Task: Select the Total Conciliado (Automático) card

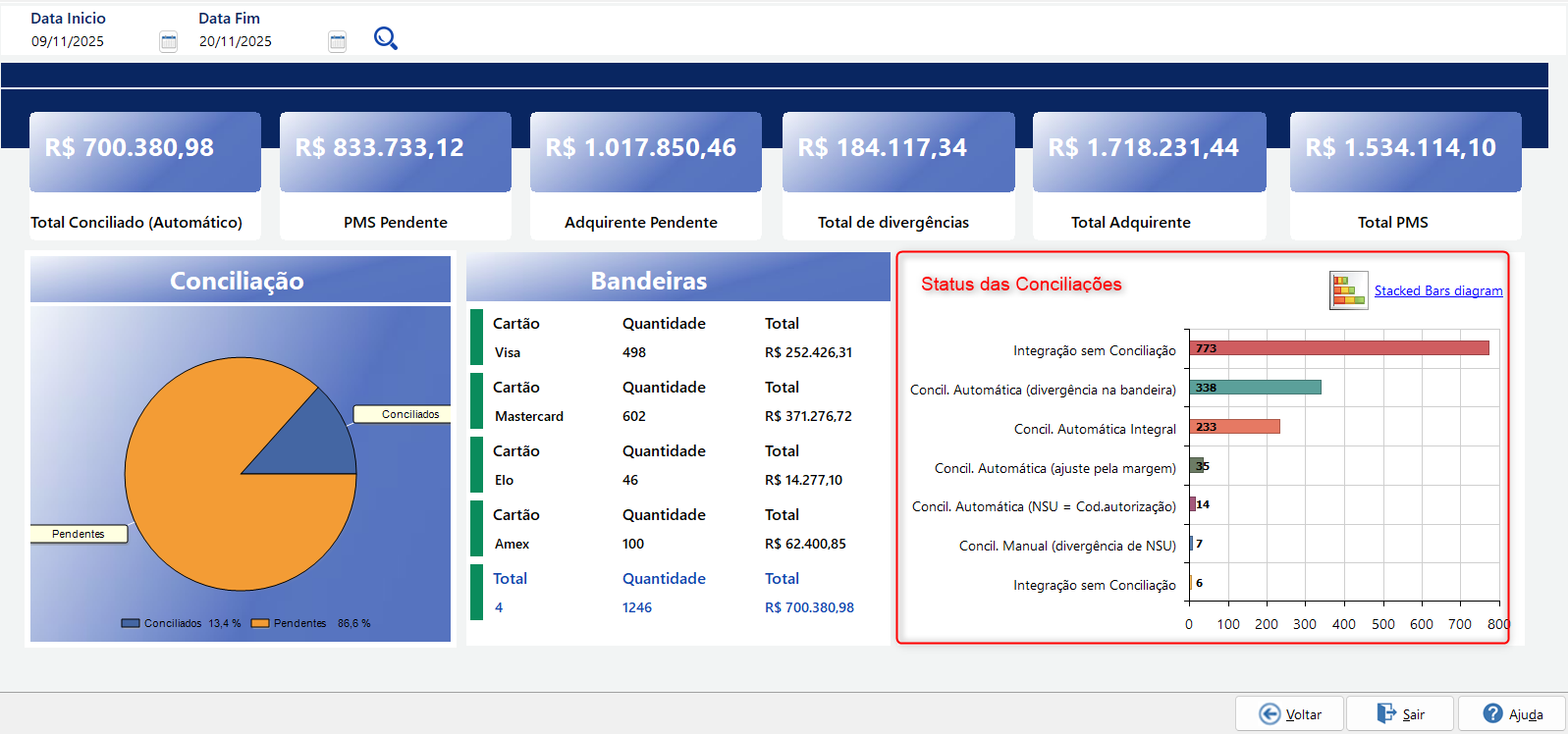Action: (x=145, y=176)
